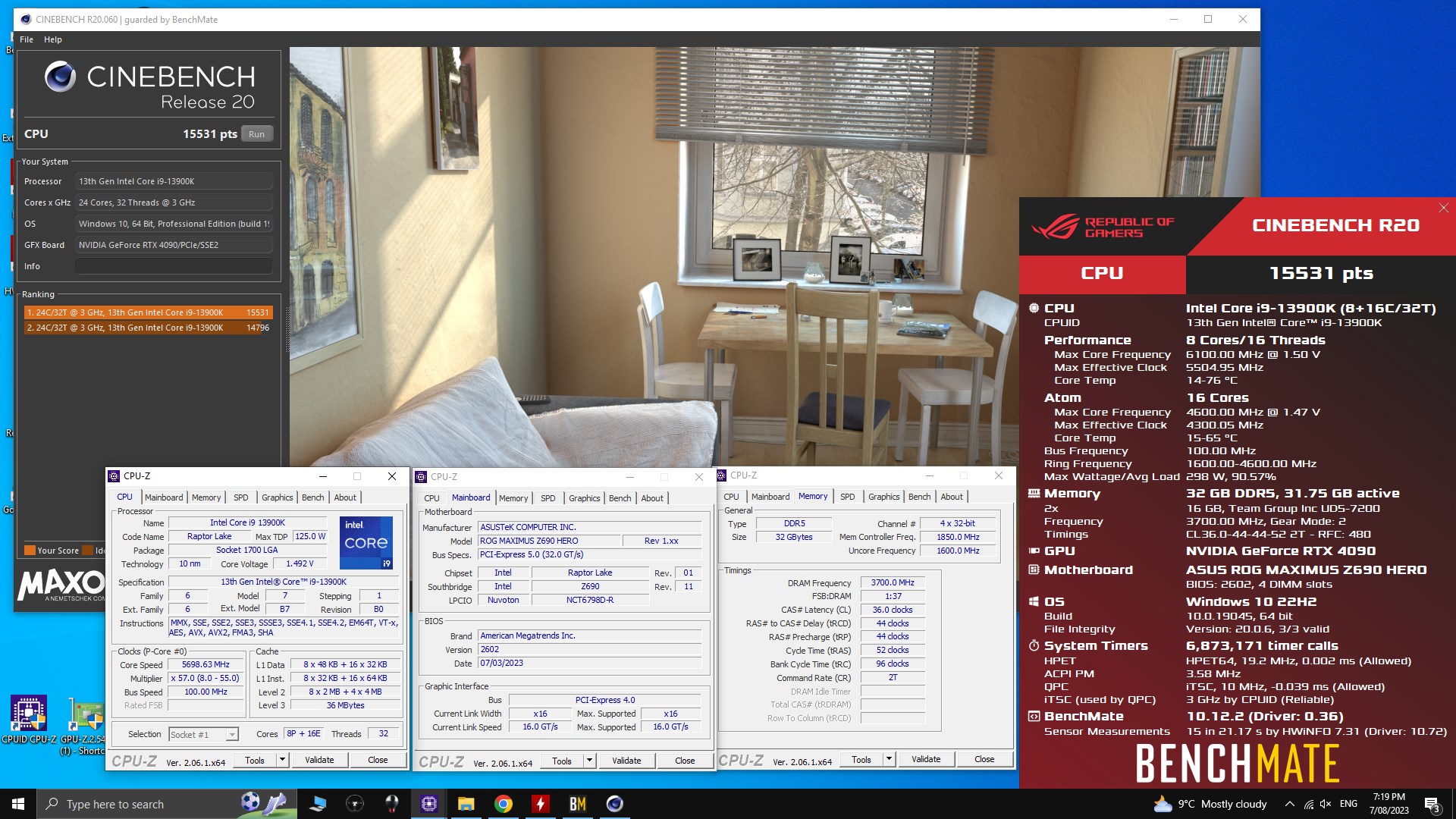Click the Memory icon in BenchMate panel
Viewport: 1456px width, 819px height.
point(1034,493)
